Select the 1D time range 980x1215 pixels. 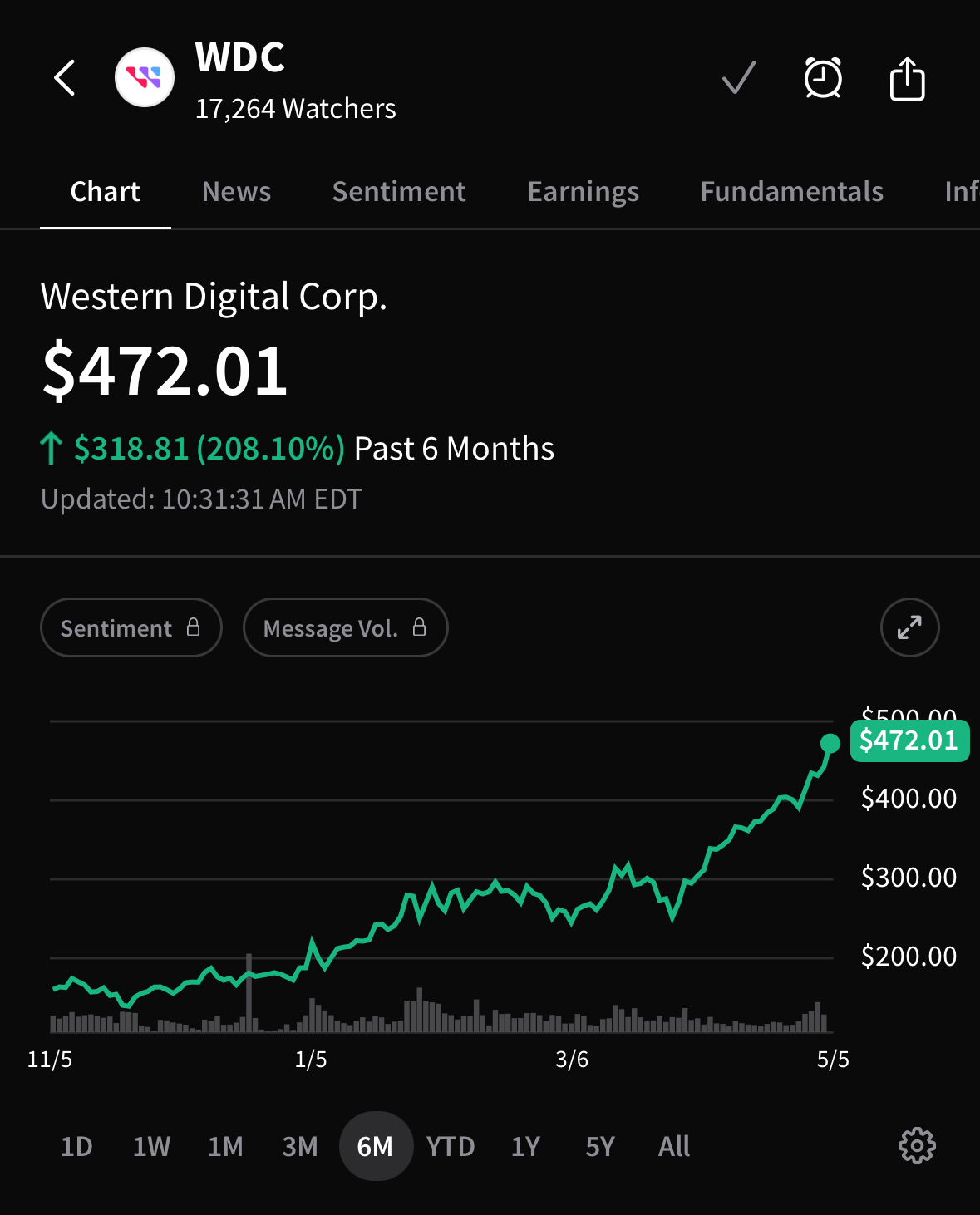pos(76,1147)
